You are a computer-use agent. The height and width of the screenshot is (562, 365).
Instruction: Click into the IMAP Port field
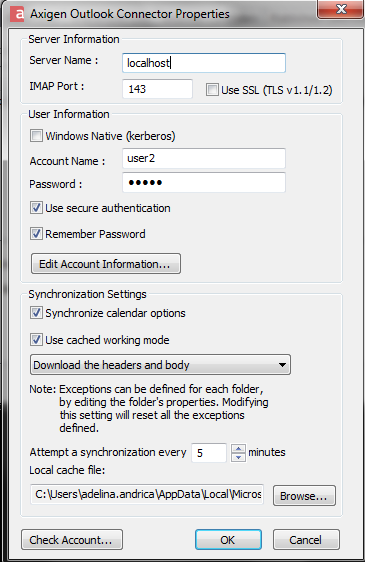[157, 89]
